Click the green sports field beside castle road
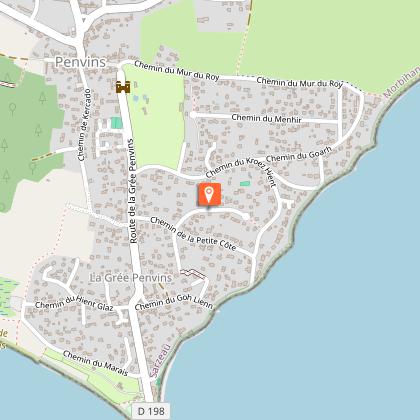 click(x=116, y=123)
